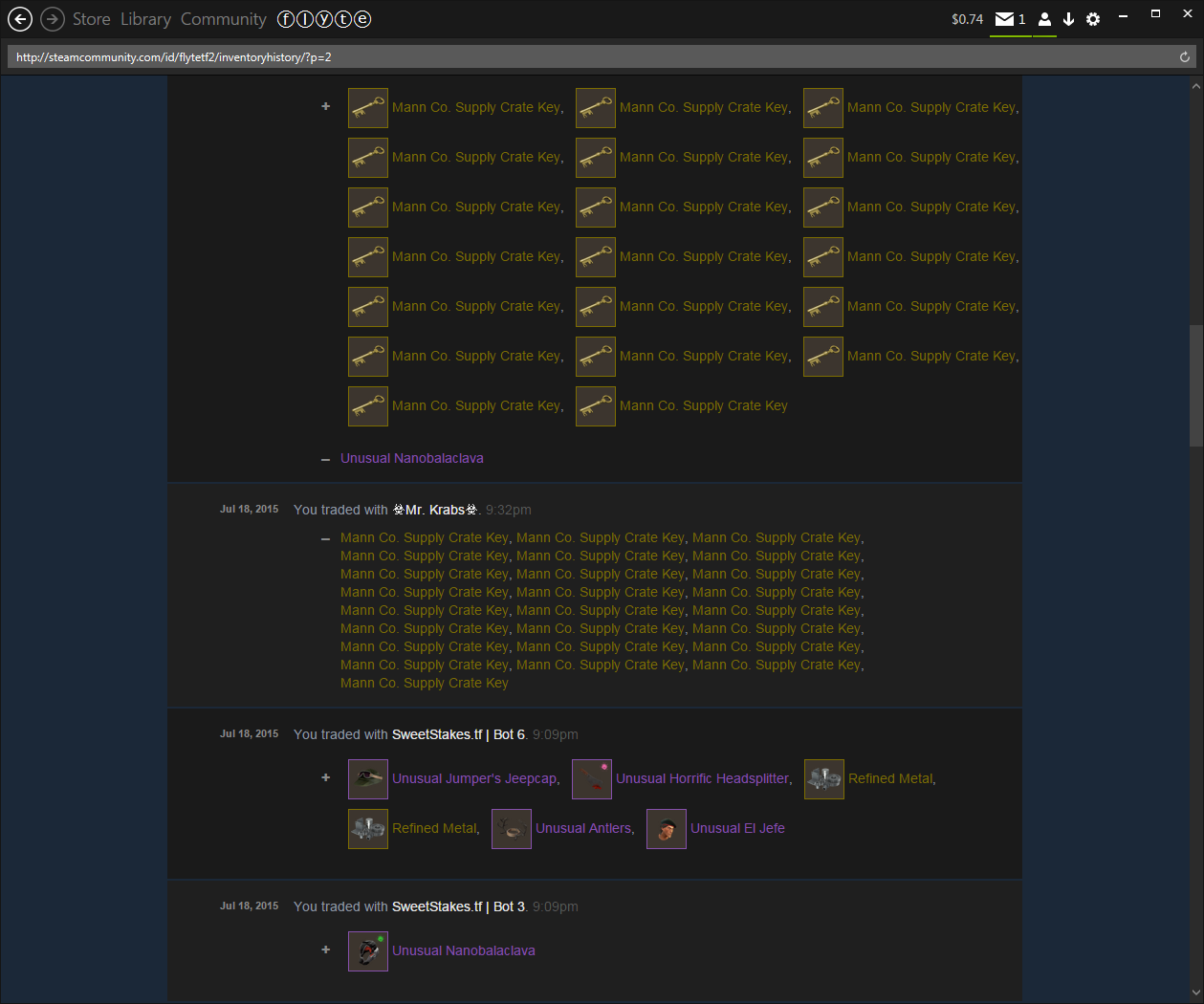Open settings gear in top bar
Image resolution: width=1204 pixels, height=1004 pixels.
click(x=1093, y=19)
